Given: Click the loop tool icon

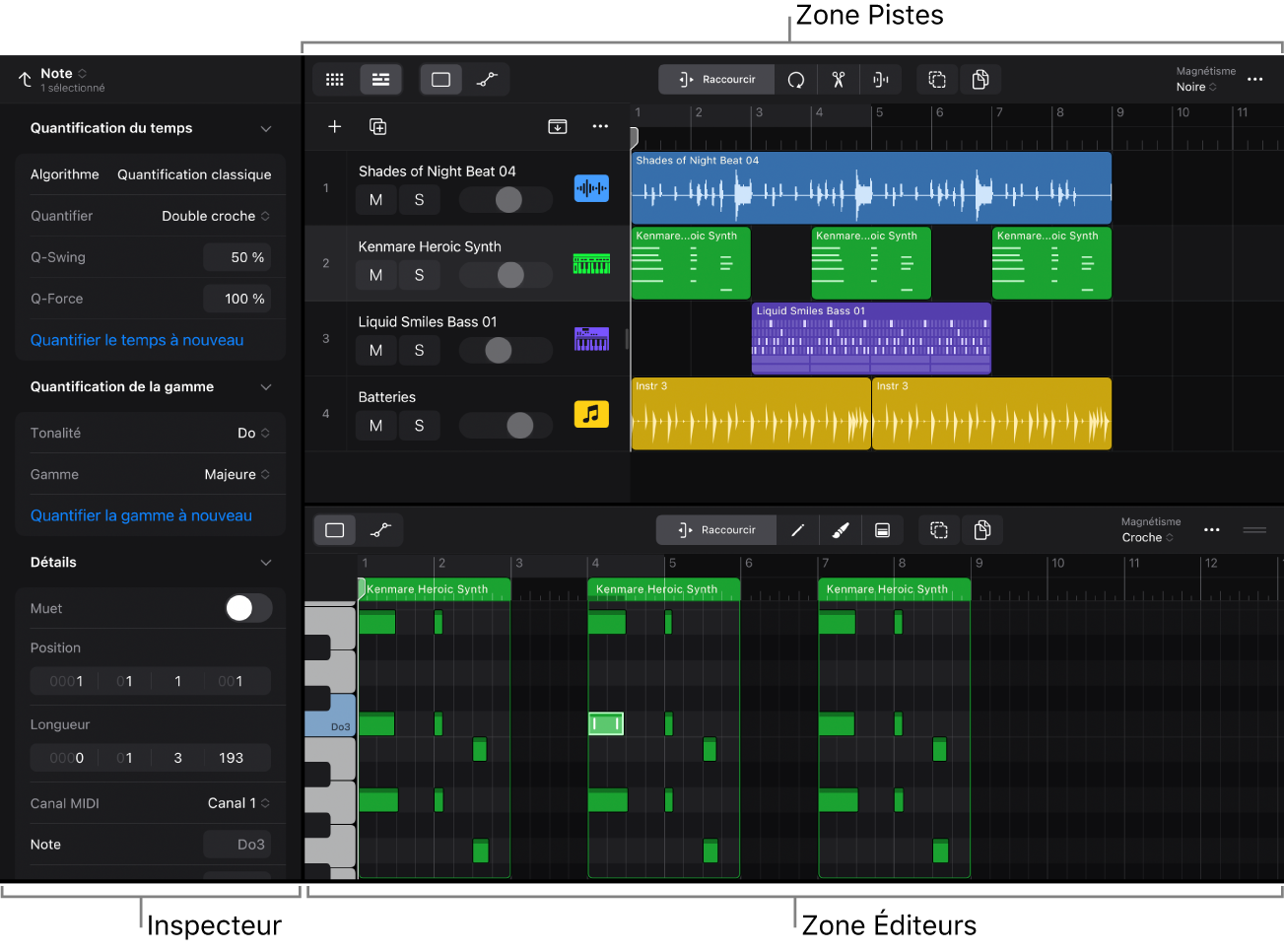Looking at the screenshot, I should click(x=796, y=80).
